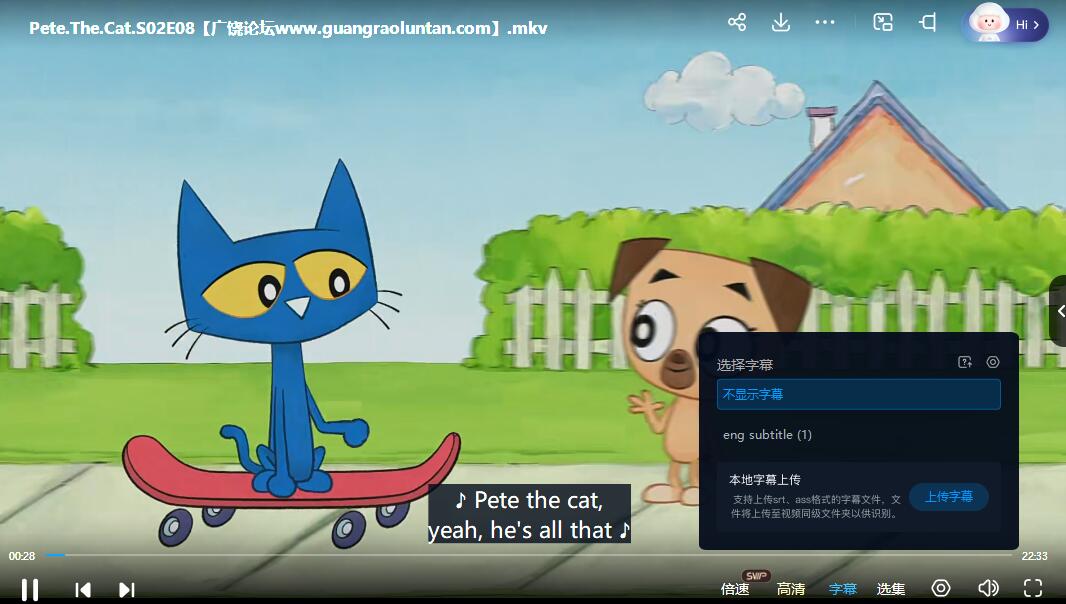Skip to the previous episode
Viewport: 1066px width, 604px height.
click(x=83, y=590)
